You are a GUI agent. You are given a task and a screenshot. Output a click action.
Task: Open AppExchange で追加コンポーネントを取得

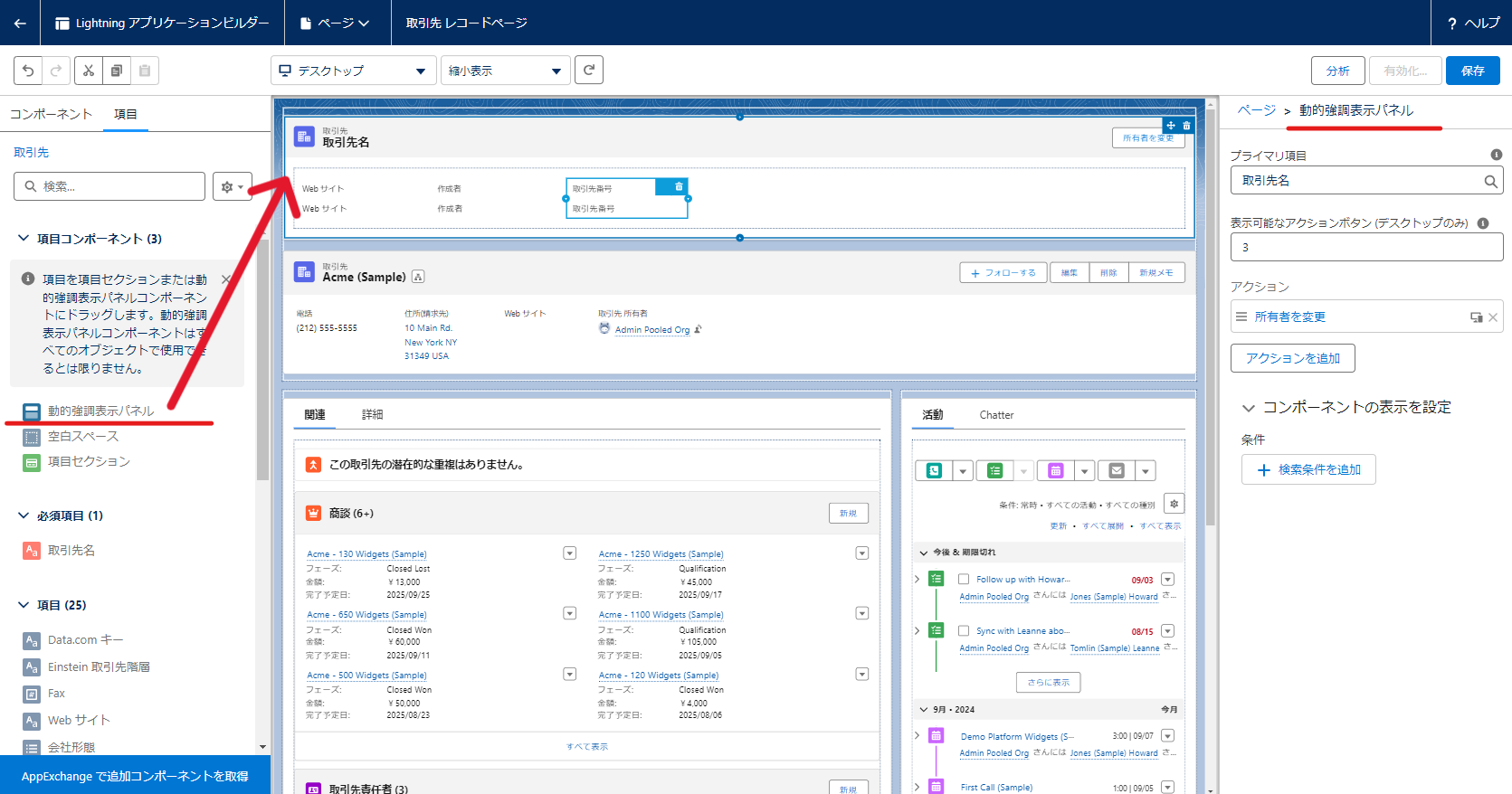tap(135, 776)
